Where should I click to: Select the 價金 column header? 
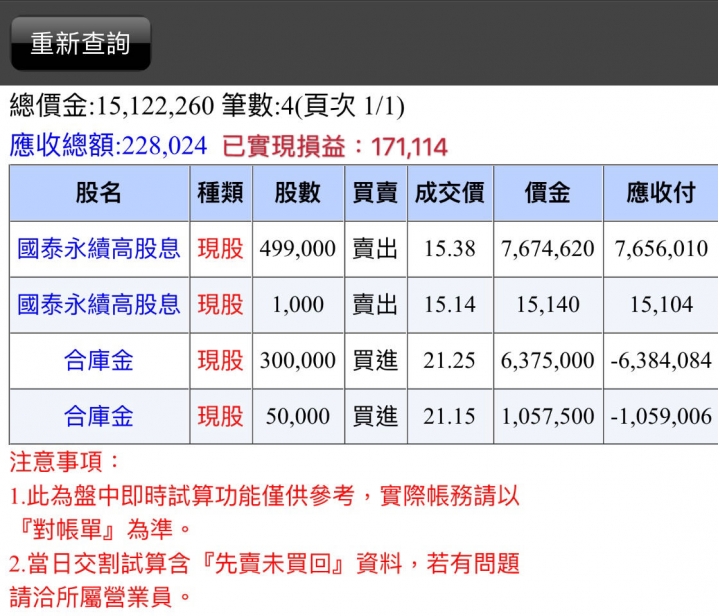[548, 193]
